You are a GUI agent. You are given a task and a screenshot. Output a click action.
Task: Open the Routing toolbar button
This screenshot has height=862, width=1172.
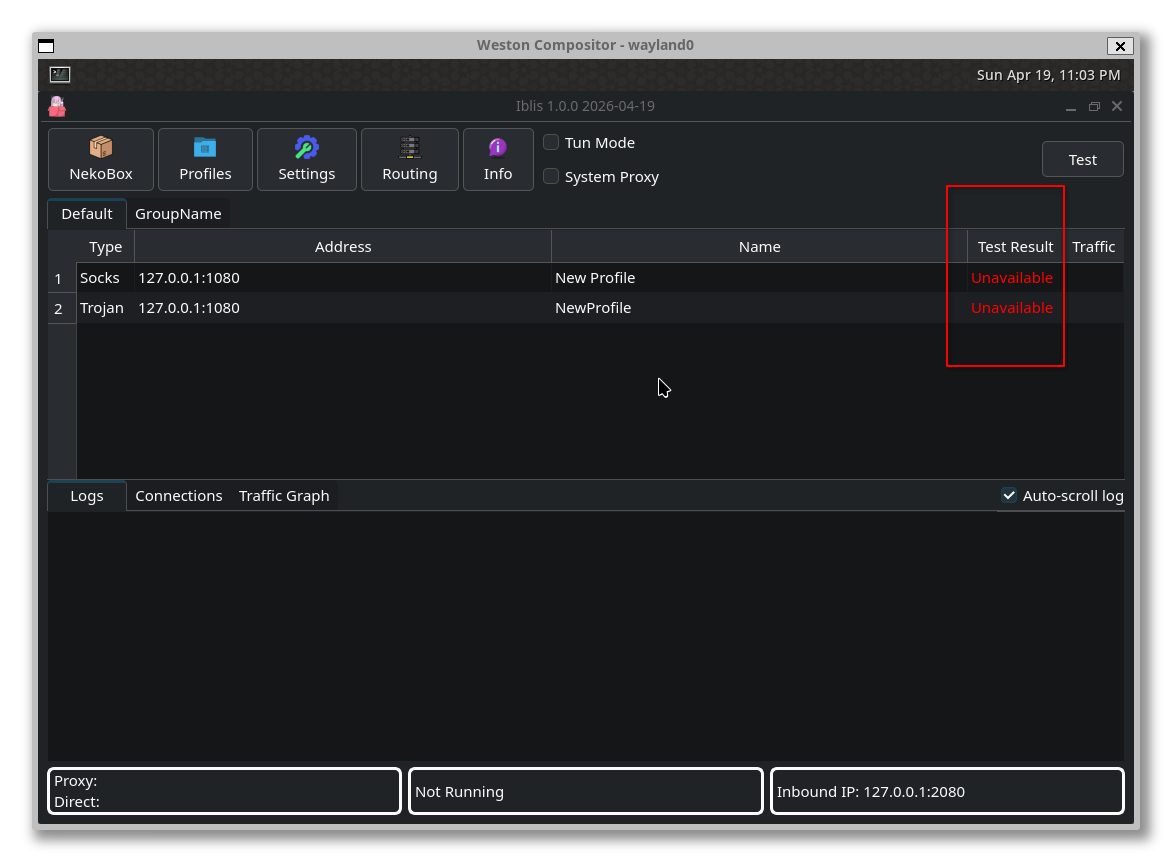410,159
